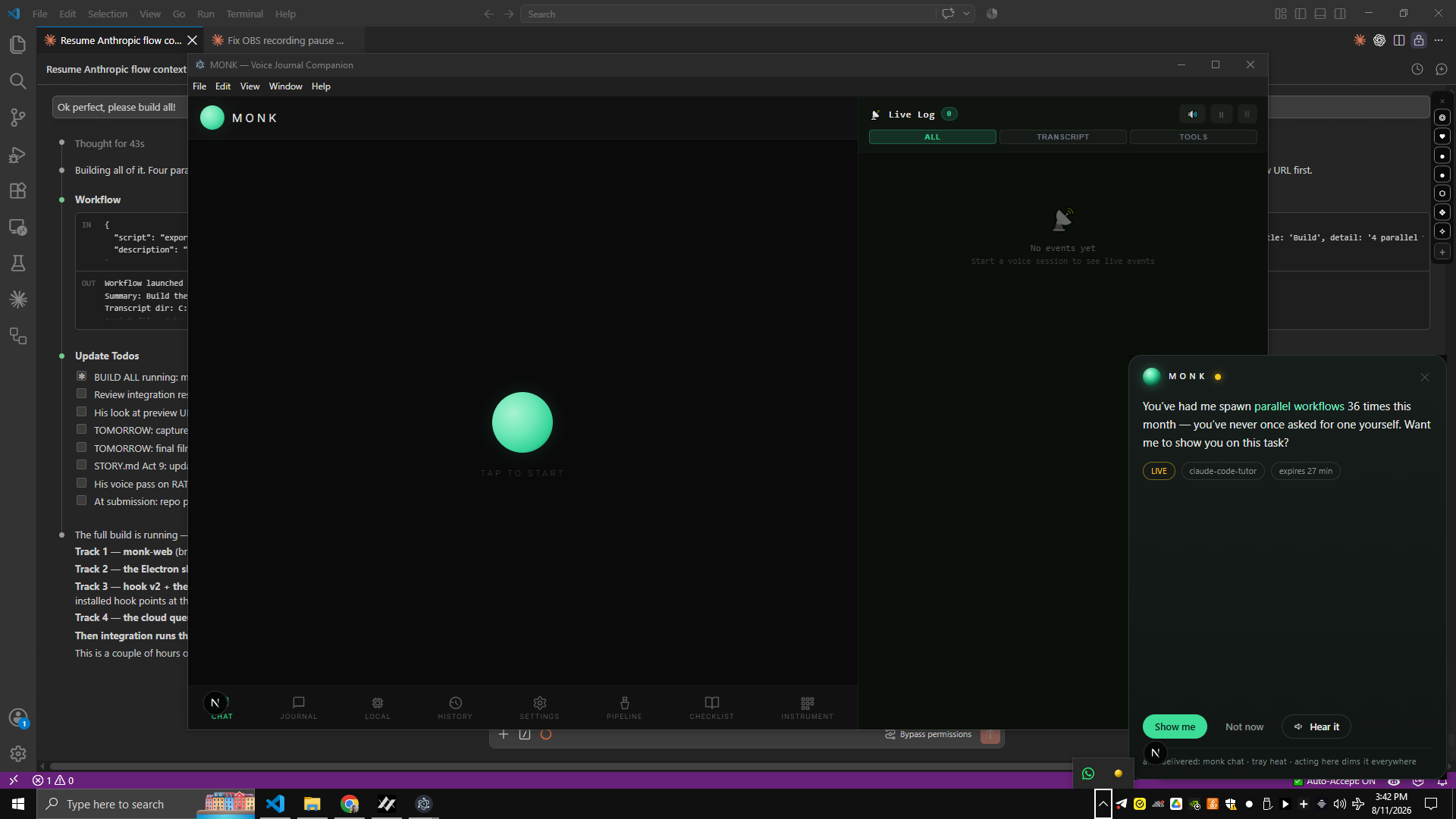Click the Show me button
Viewport: 1456px width, 819px height.
point(1175,726)
